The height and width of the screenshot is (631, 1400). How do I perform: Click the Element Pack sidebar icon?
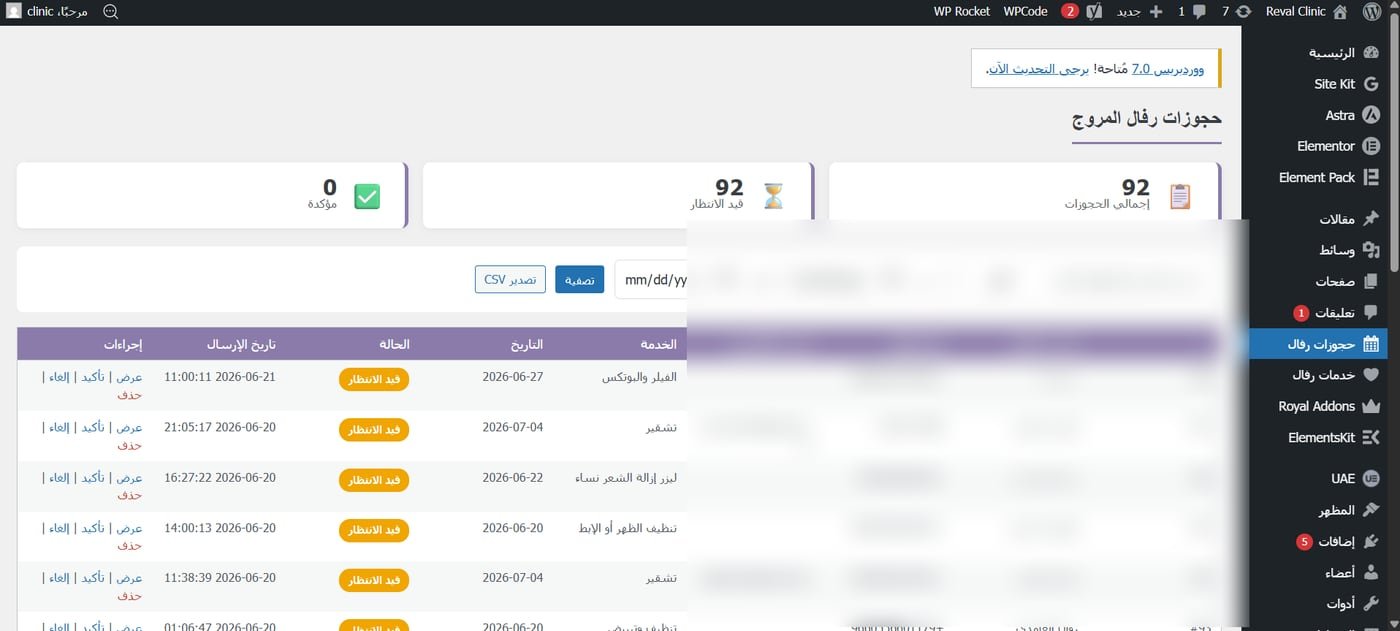pos(1371,177)
